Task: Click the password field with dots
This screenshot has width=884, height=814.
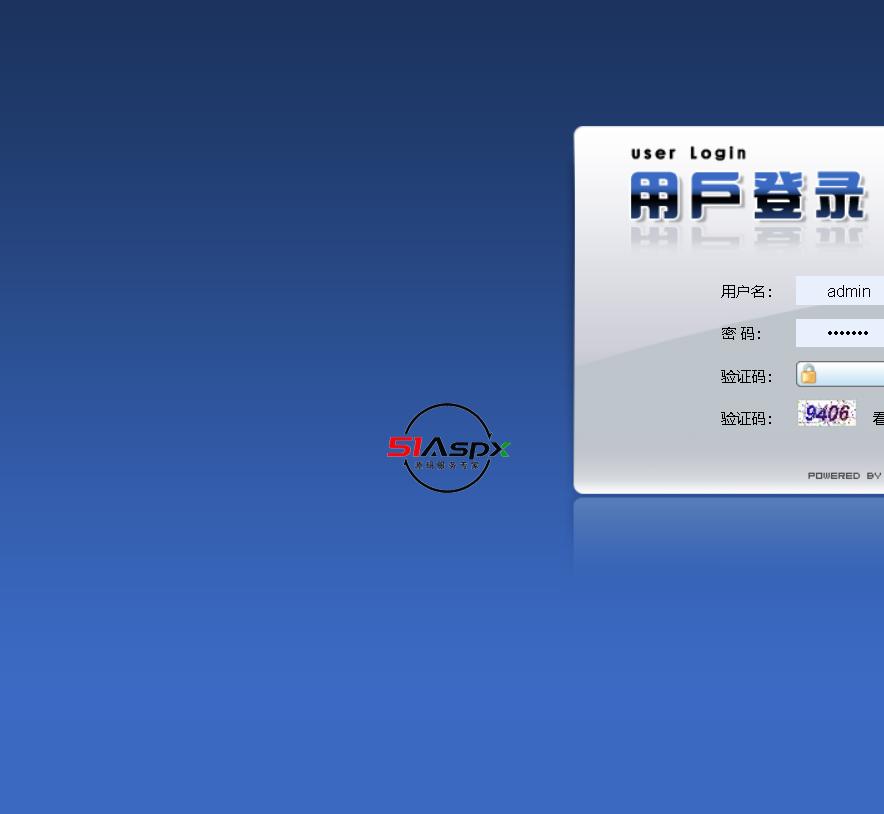Action: pyautogui.click(x=840, y=333)
